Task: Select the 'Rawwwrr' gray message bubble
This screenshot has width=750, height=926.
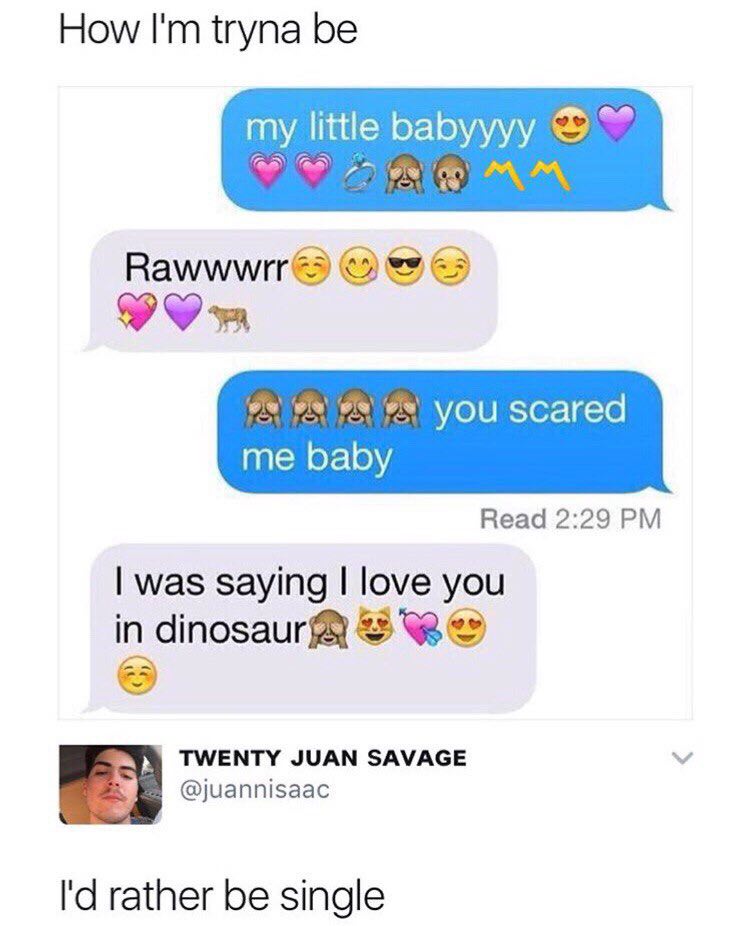Action: [291, 291]
